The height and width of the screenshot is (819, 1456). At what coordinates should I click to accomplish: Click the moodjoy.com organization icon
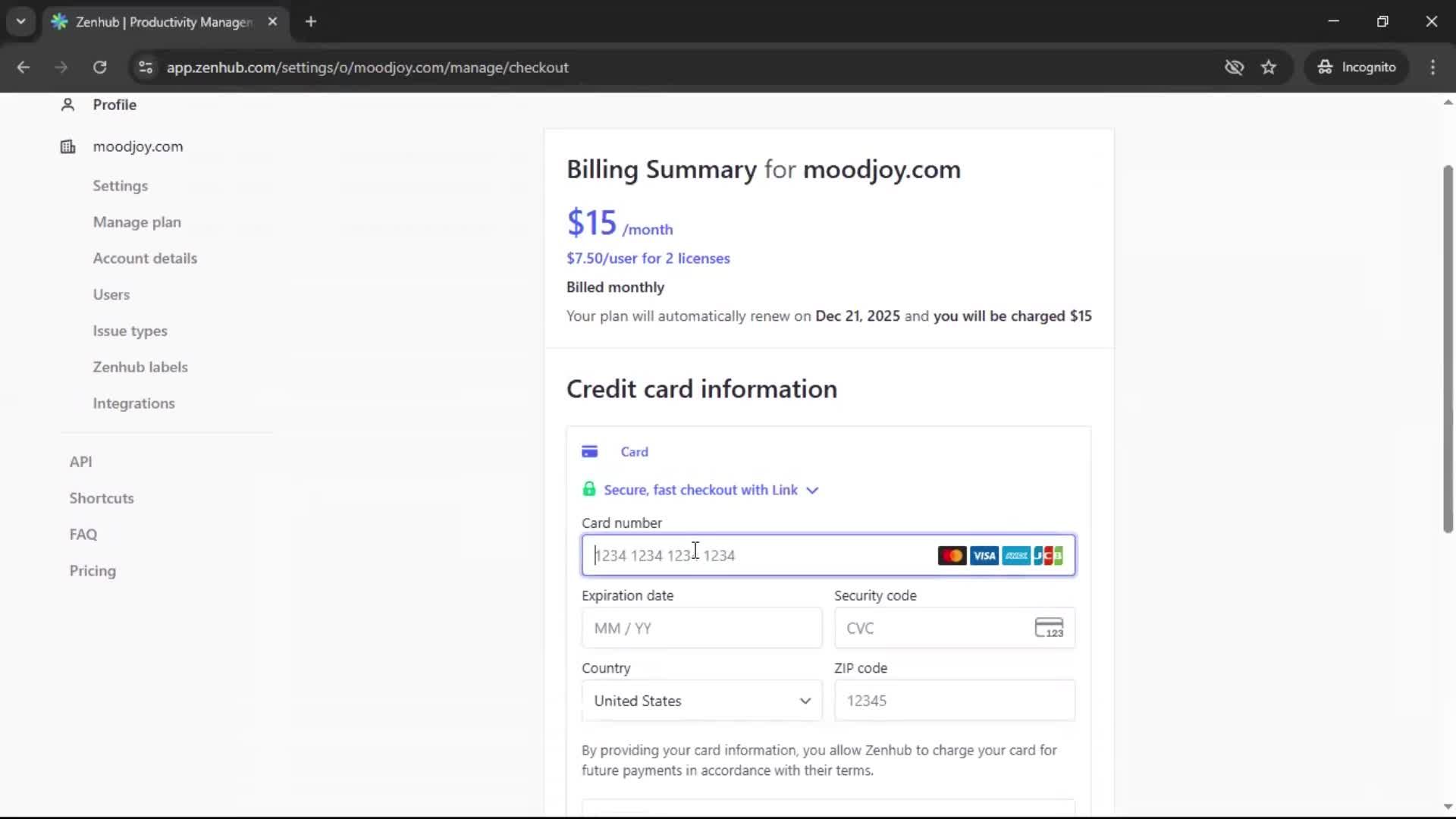tap(67, 146)
